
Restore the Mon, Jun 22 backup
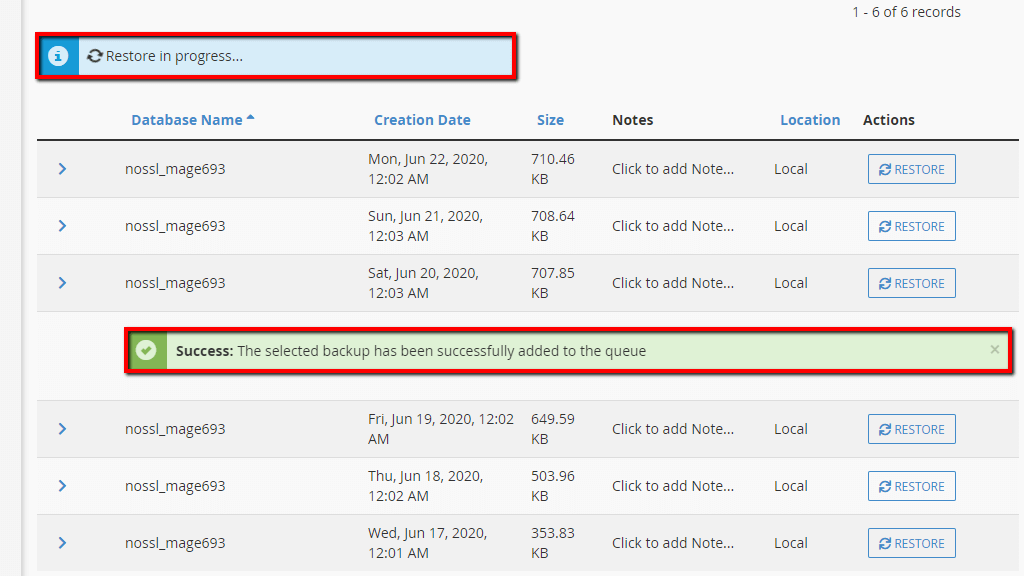(x=912, y=169)
